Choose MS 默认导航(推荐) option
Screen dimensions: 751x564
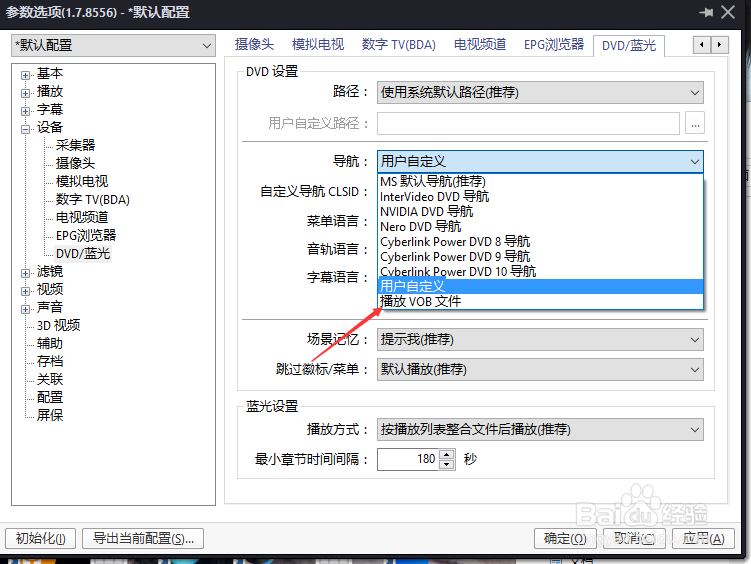[x=540, y=181]
